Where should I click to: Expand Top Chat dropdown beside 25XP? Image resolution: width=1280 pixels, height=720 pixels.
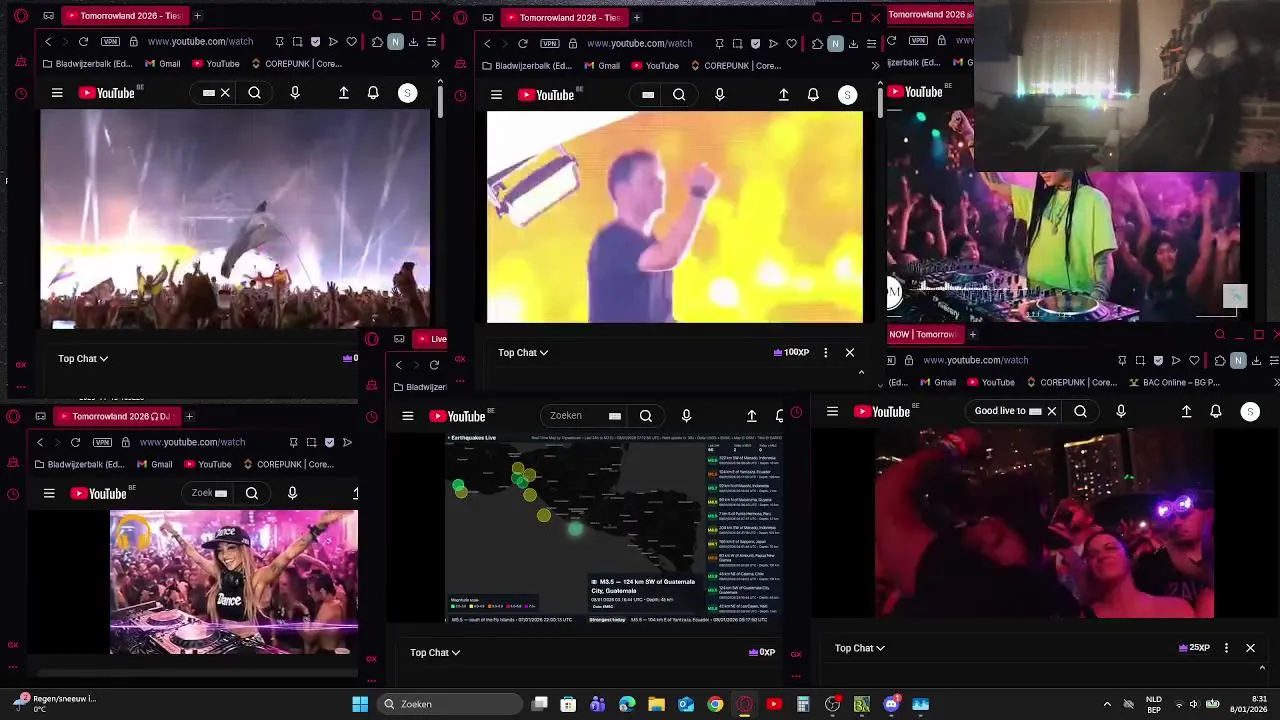860,648
